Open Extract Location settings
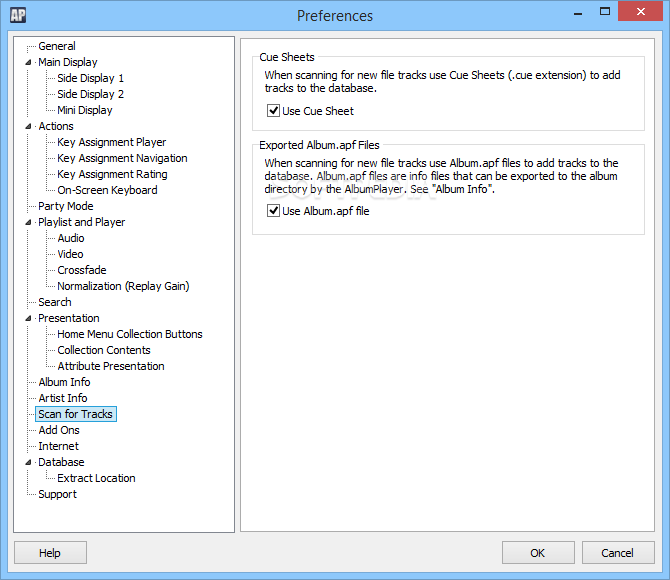Screen dimensions: 670x580 (97, 478)
